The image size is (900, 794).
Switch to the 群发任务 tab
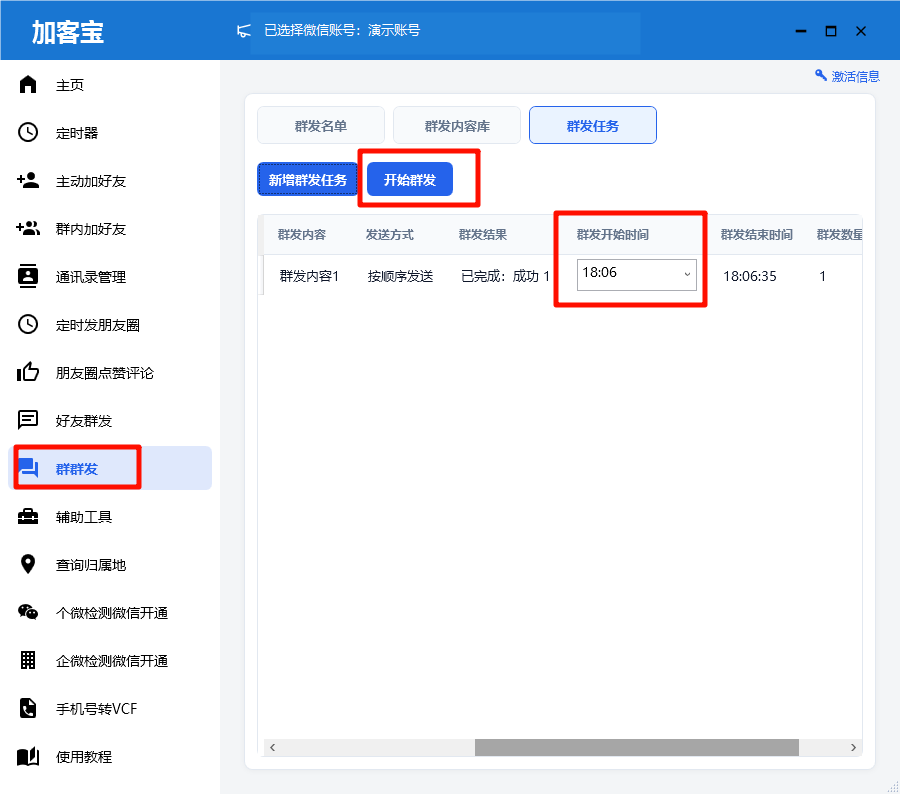point(593,125)
